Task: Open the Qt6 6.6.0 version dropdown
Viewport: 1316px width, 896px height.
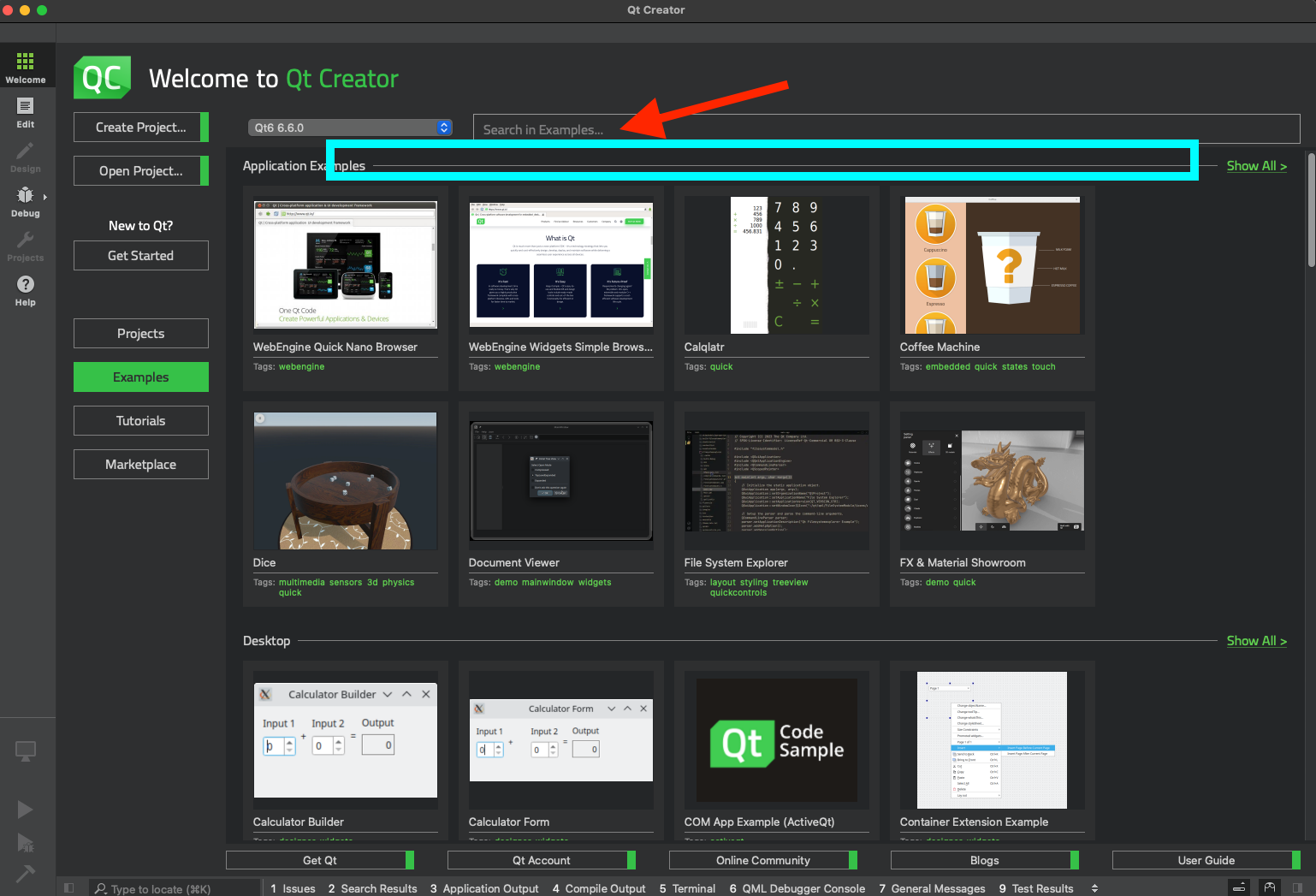Action: (350, 128)
